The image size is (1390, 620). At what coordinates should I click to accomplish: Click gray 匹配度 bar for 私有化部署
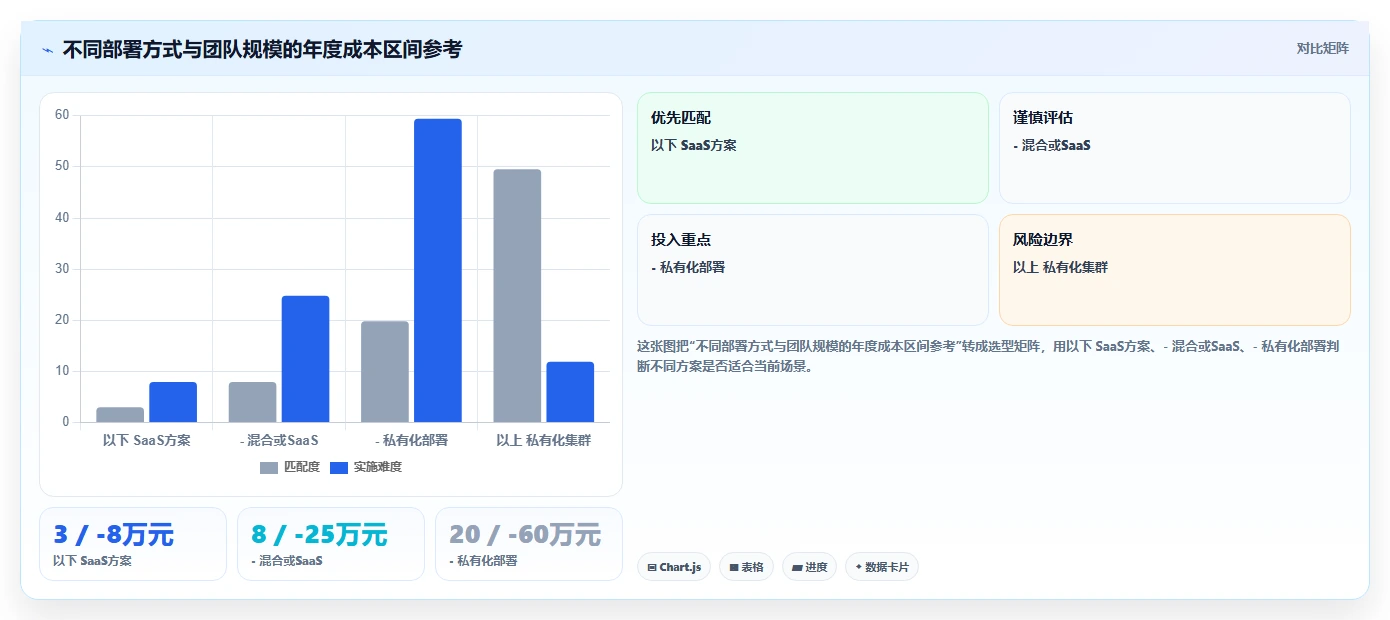(385, 371)
